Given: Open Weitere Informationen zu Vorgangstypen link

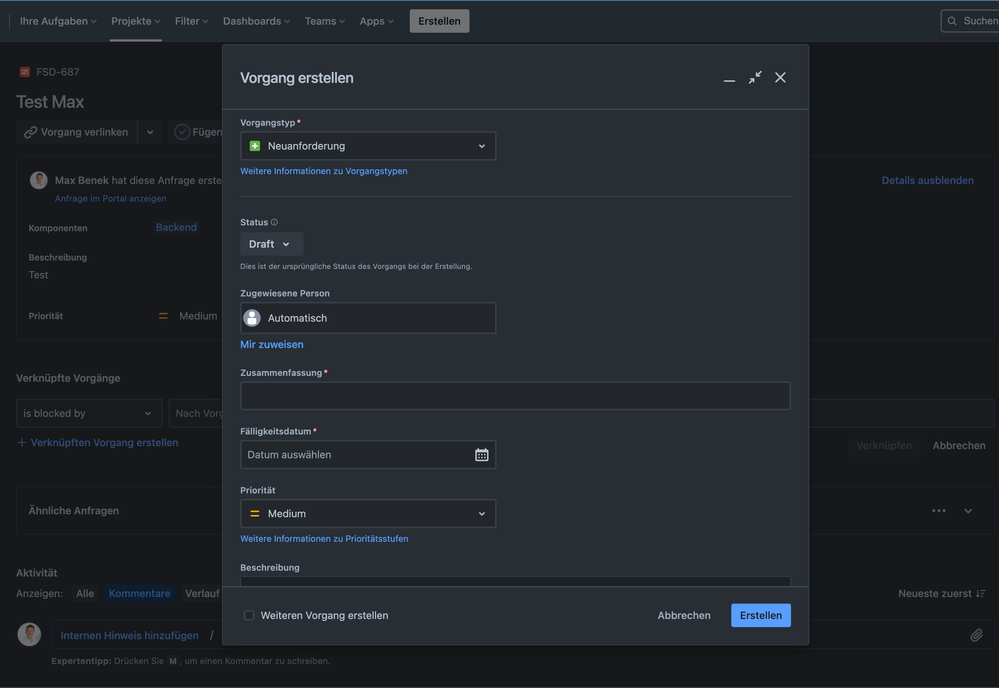Looking at the screenshot, I should [x=324, y=171].
